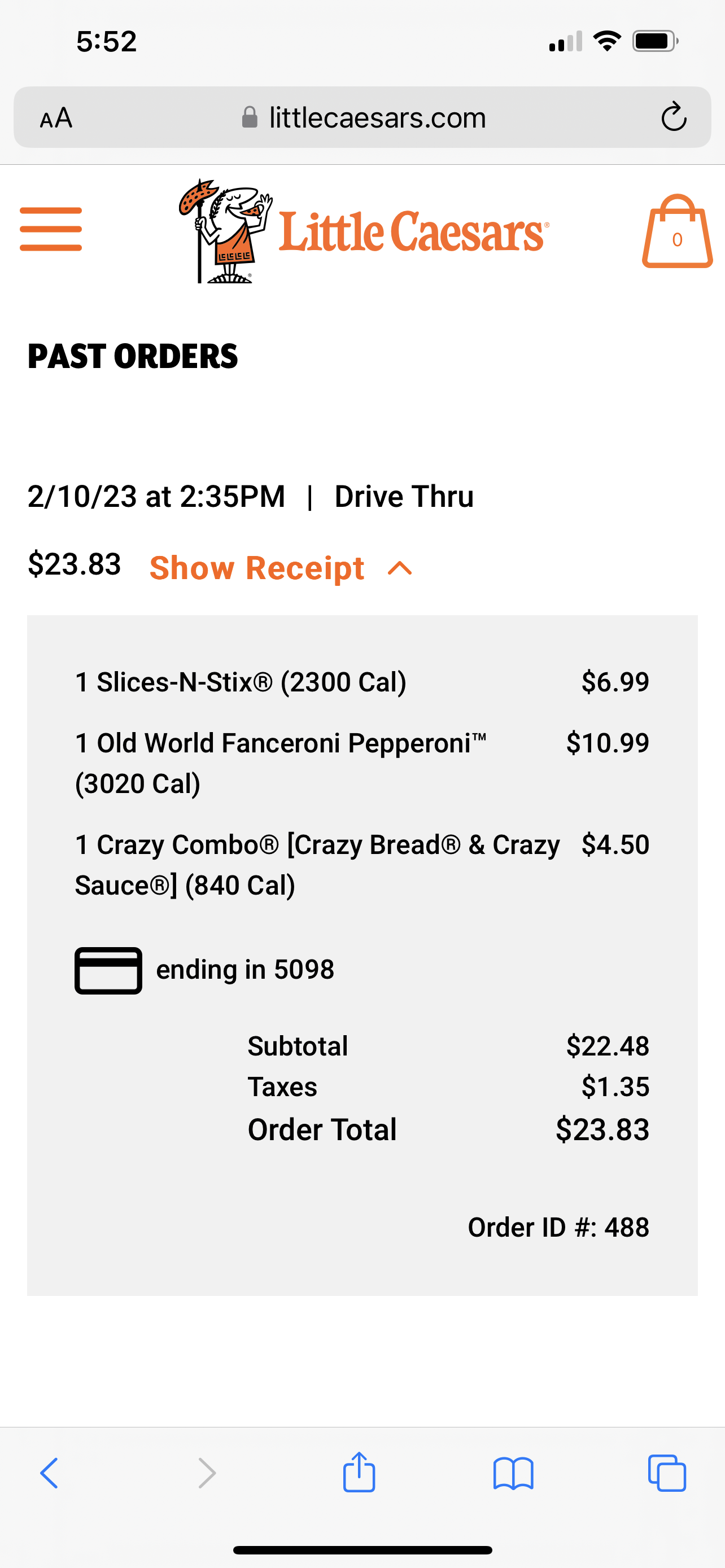Tap the Little Caesars logo

(364, 231)
